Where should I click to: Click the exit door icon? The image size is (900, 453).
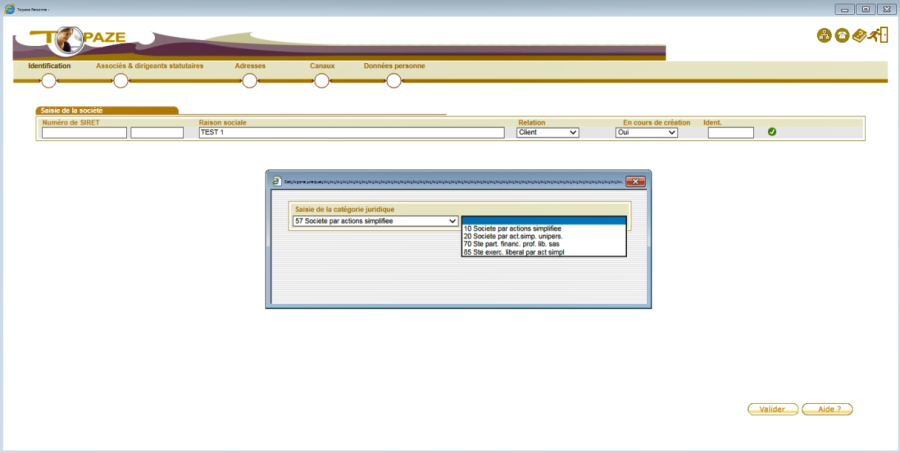point(877,36)
